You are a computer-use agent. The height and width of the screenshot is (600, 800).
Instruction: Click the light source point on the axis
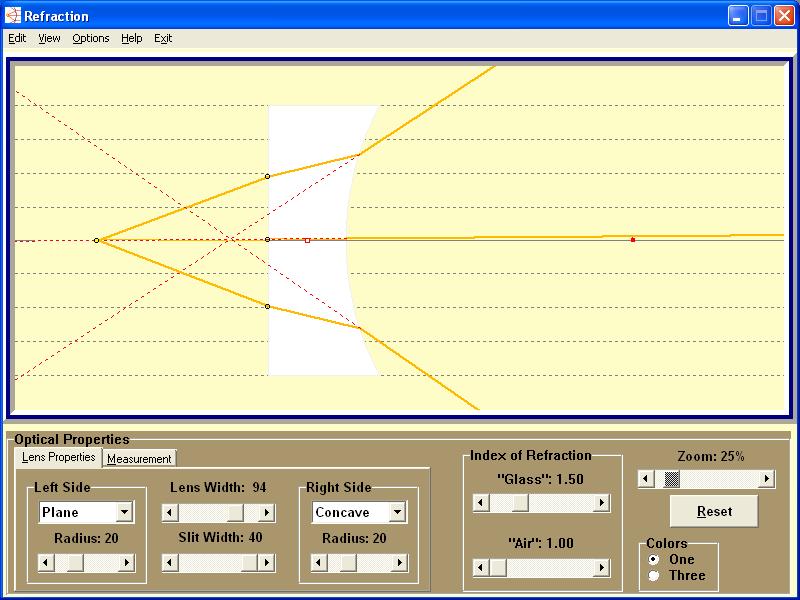tap(96, 240)
